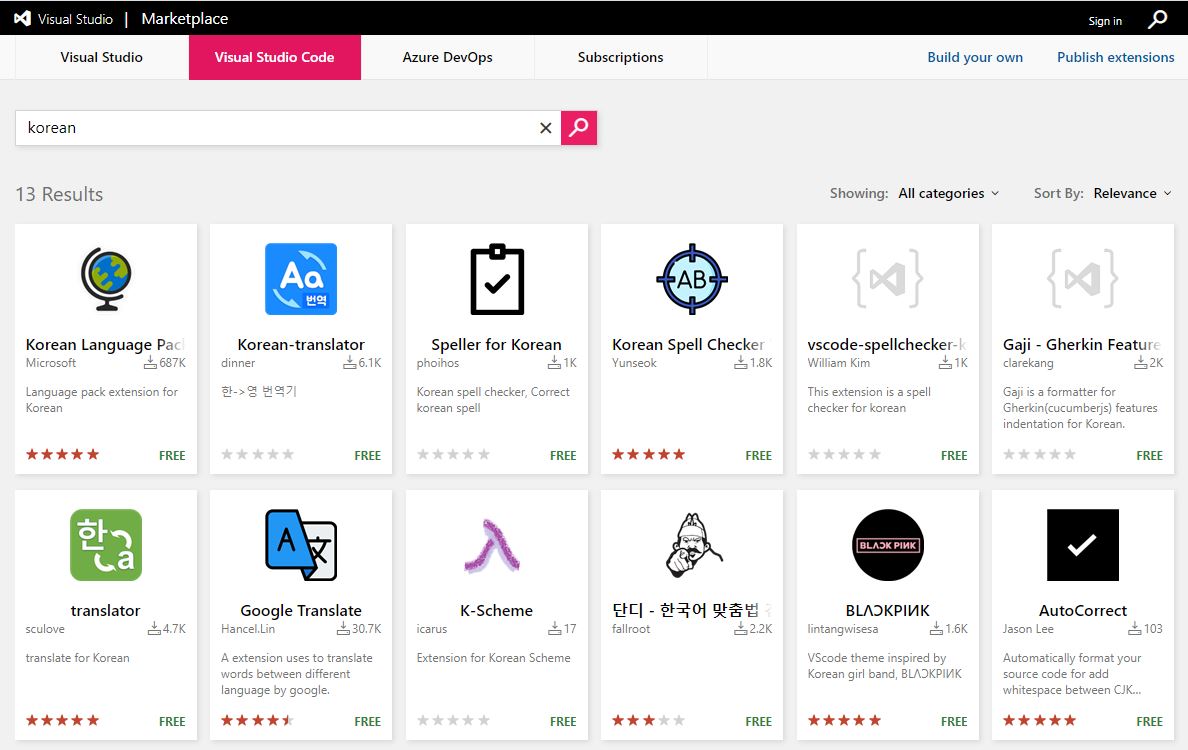
Task: Click the 'translate for Korean' description
Action: click(x=77, y=658)
